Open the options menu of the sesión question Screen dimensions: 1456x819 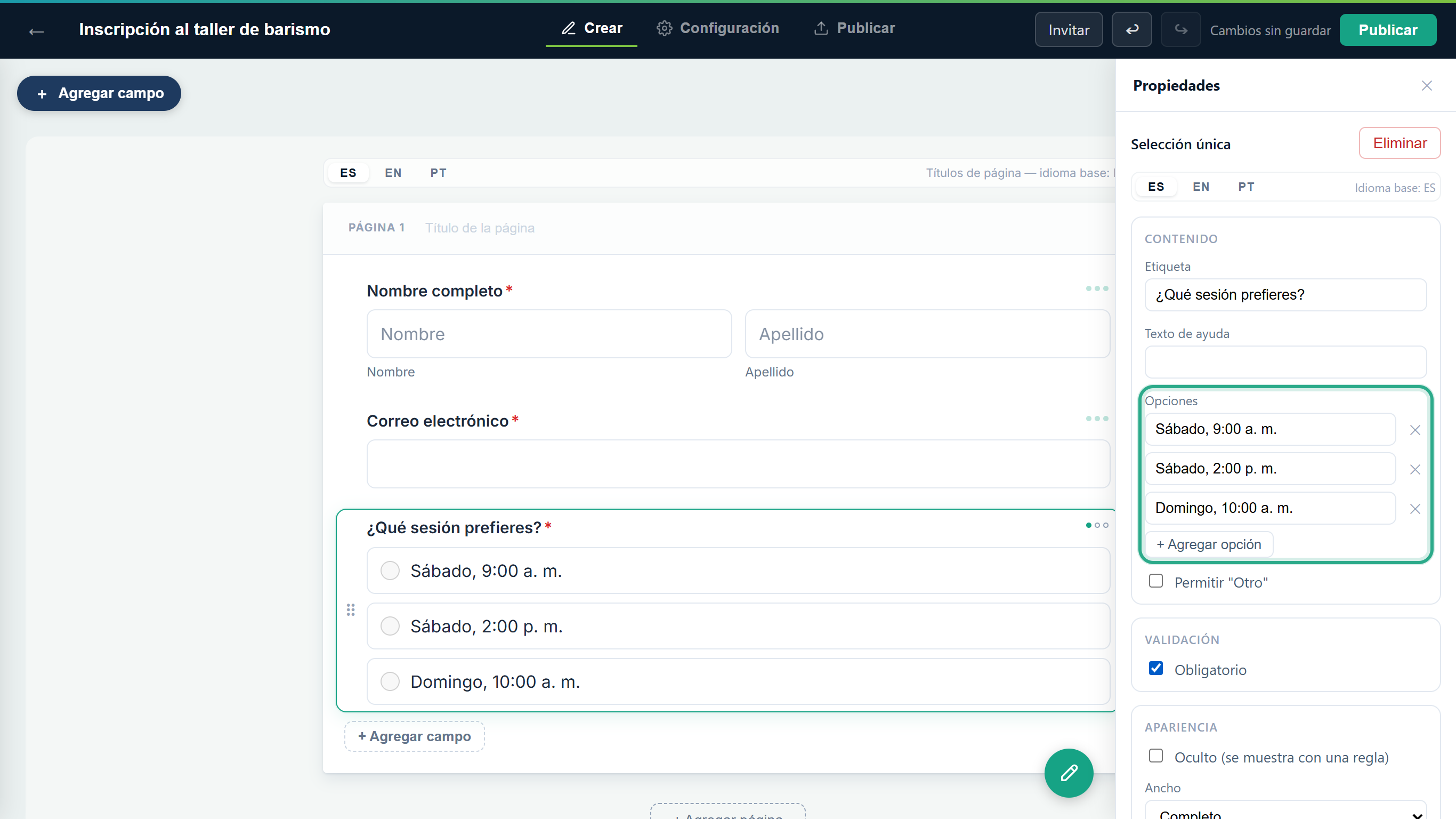click(1096, 525)
